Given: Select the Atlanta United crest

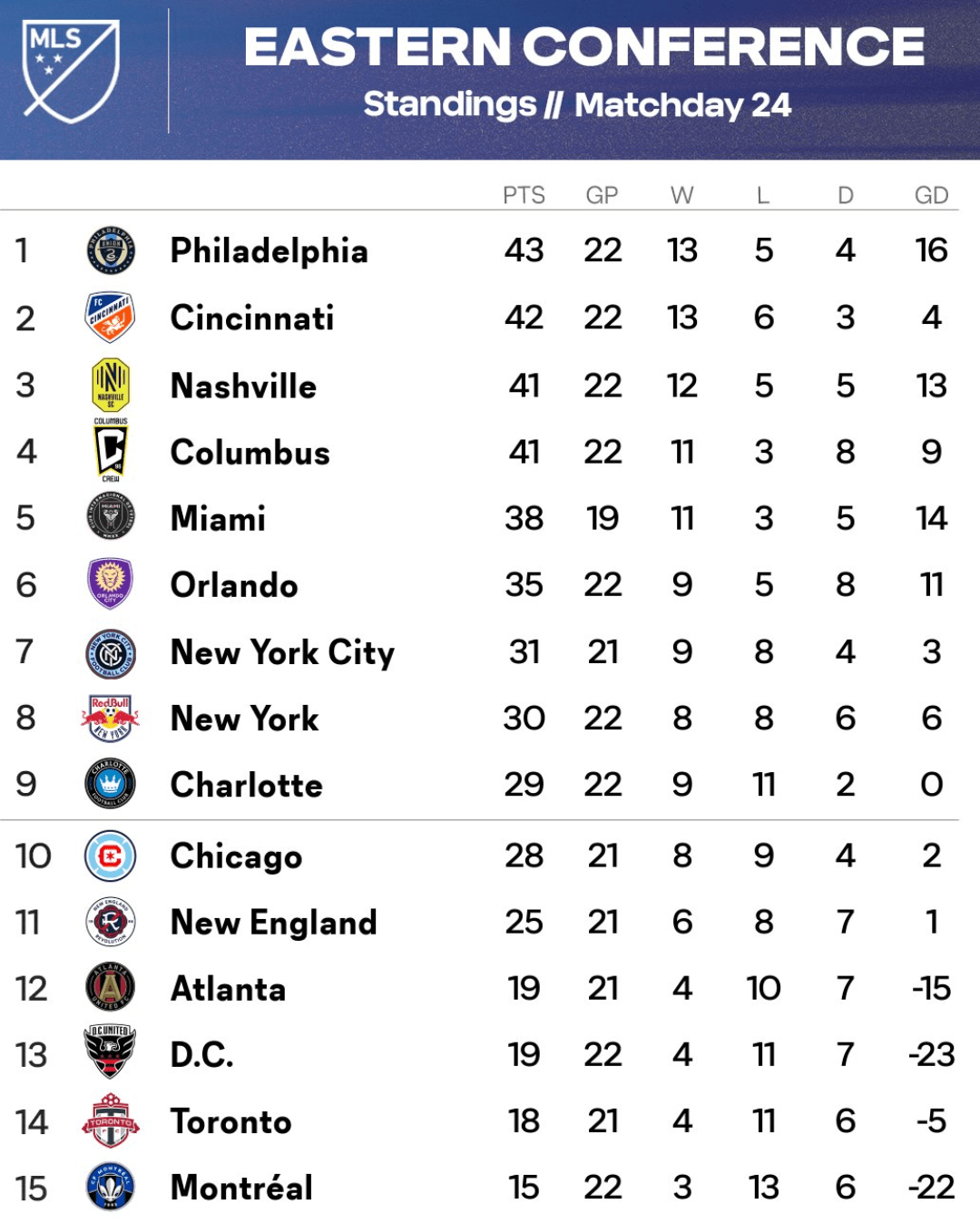Looking at the screenshot, I should tap(111, 987).
